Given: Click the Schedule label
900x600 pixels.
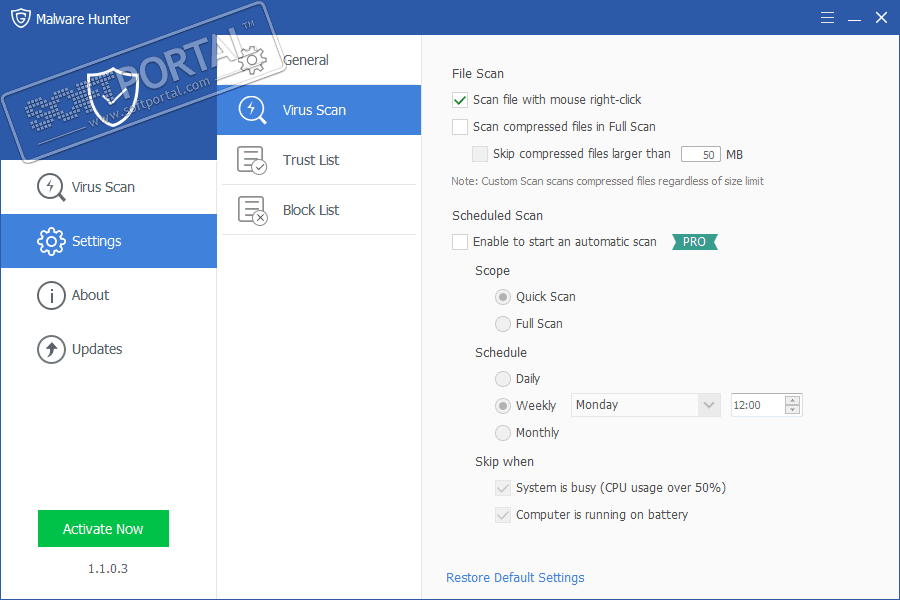Looking at the screenshot, I should [x=501, y=353].
